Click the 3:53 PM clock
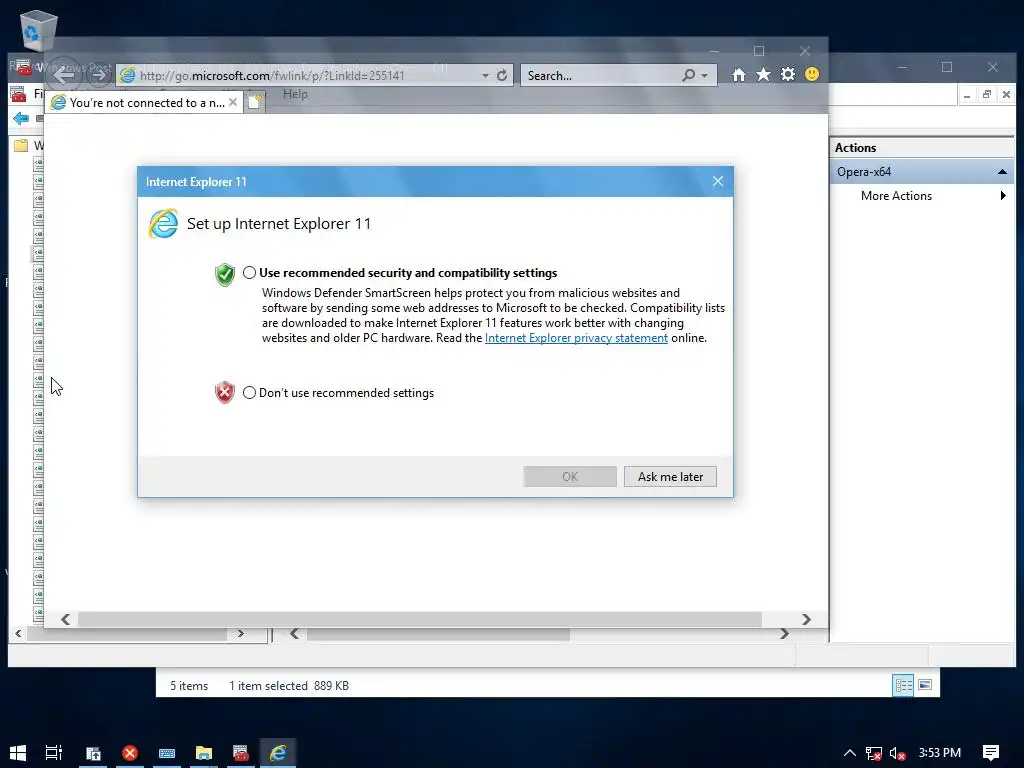1024x768 pixels. [x=940, y=752]
